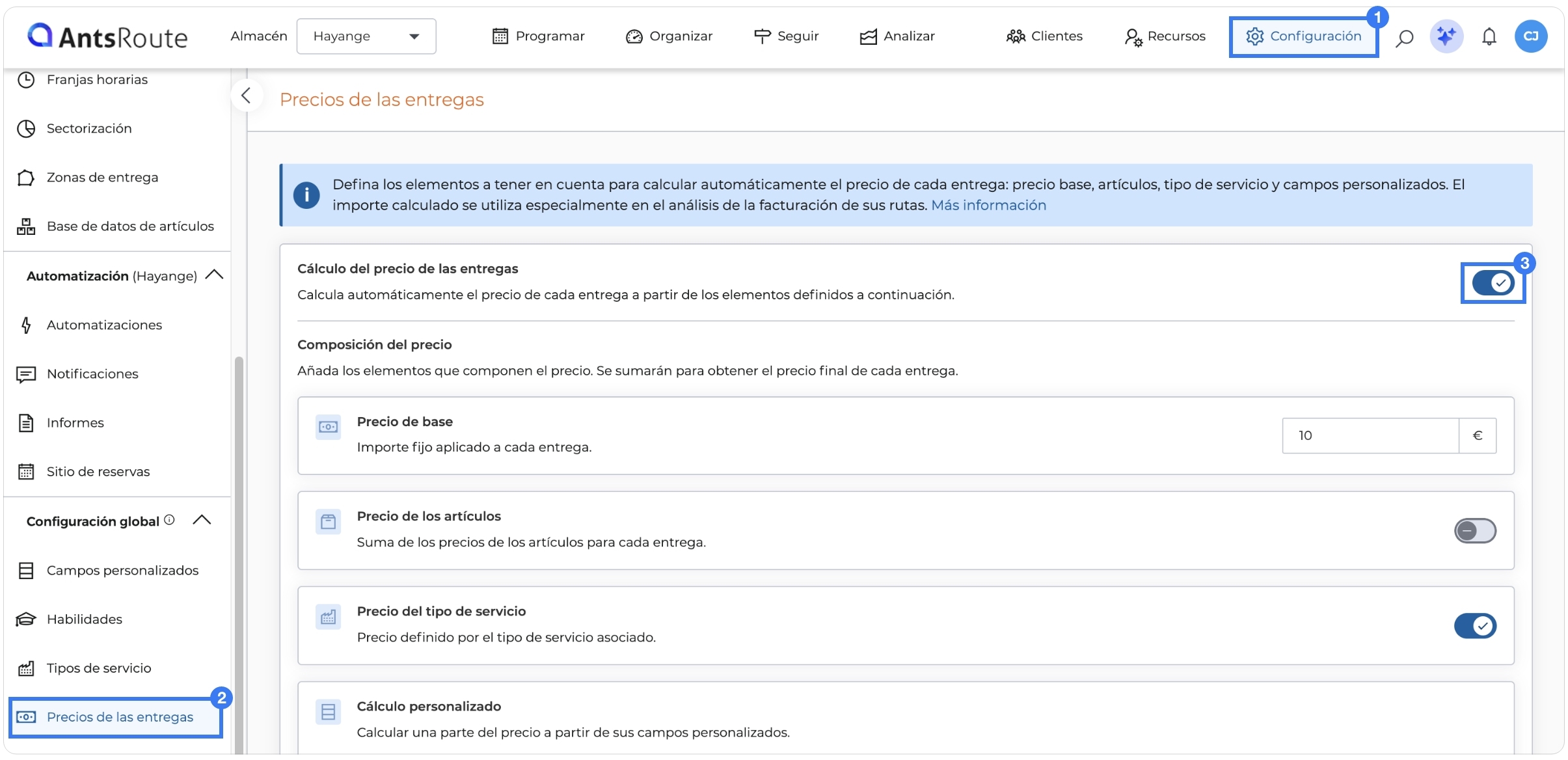1568x760 pixels.
Task: Click the Campos personalizados icon
Action: [x=26, y=571]
